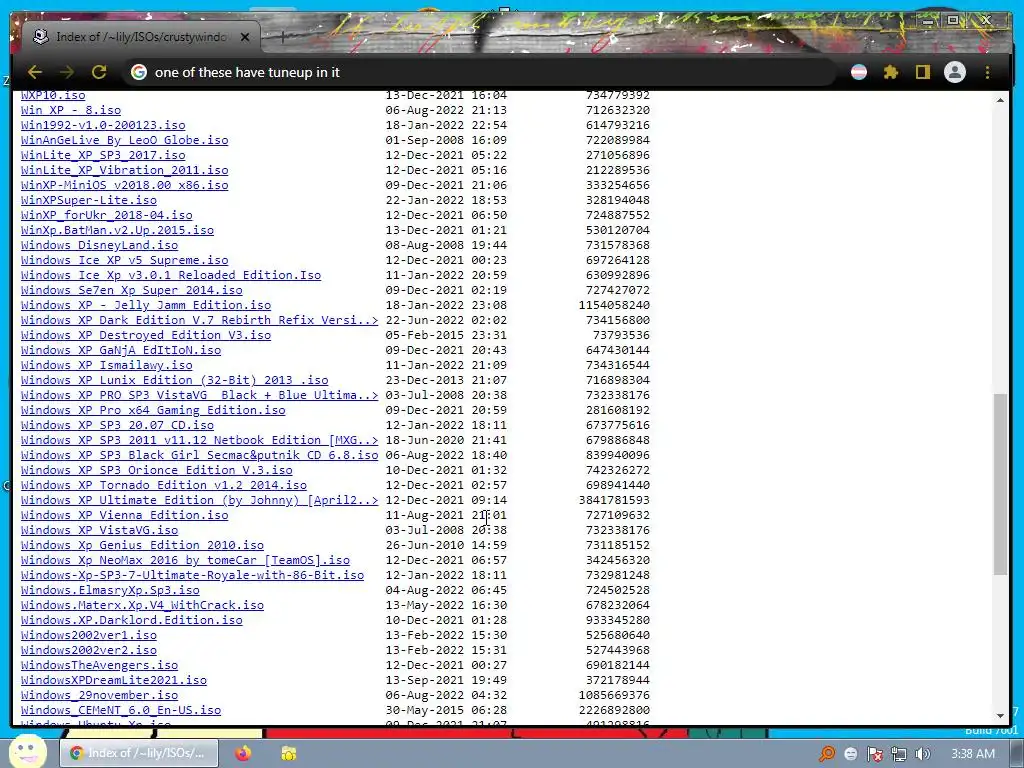This screenshot has height=768, width=1024.
Task: Download Windows_DisneyLand.iso
Action: coord(99,246)
